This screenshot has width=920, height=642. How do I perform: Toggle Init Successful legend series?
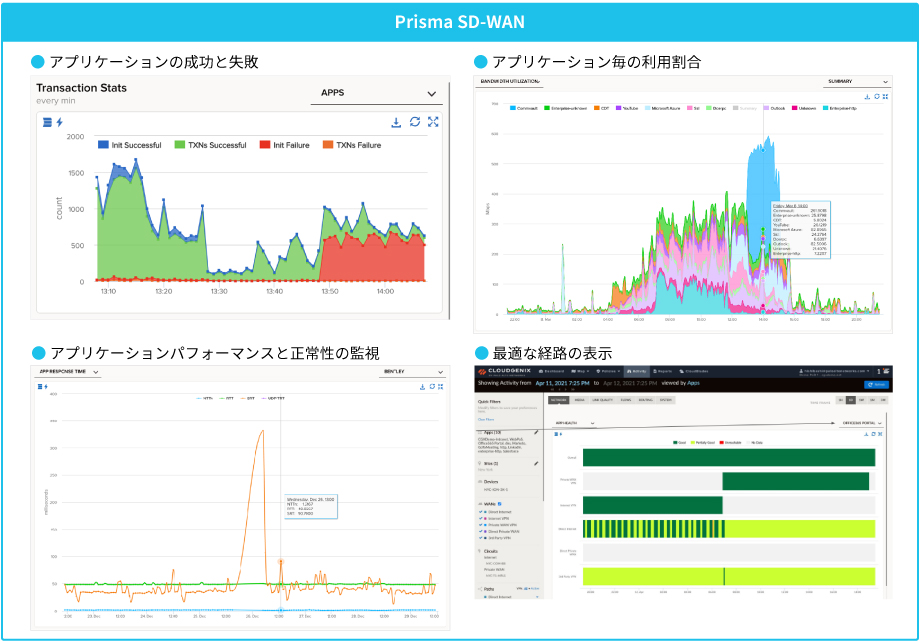point(130,145)
